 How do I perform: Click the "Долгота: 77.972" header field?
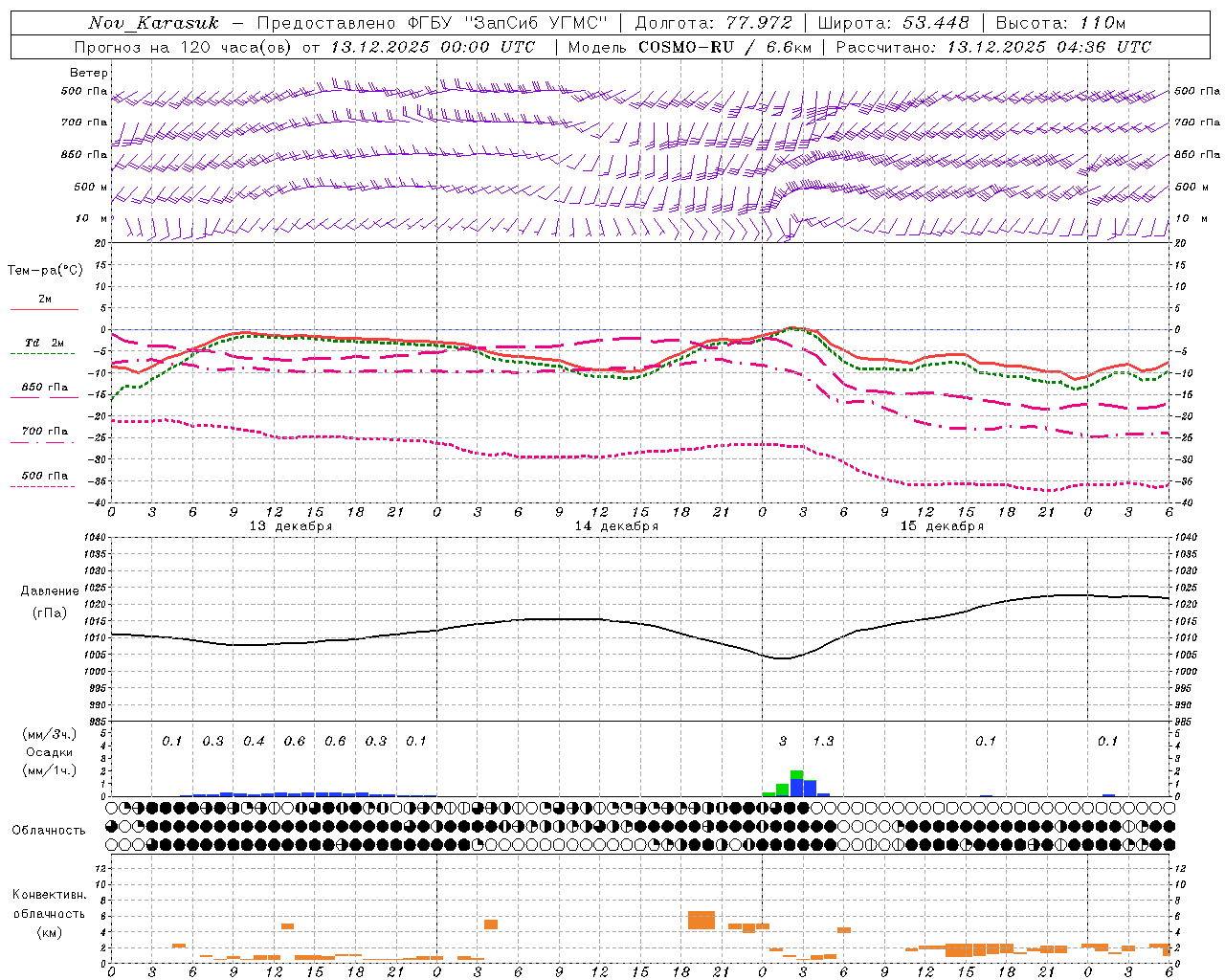pyautogui.click(x=714, y=23)
